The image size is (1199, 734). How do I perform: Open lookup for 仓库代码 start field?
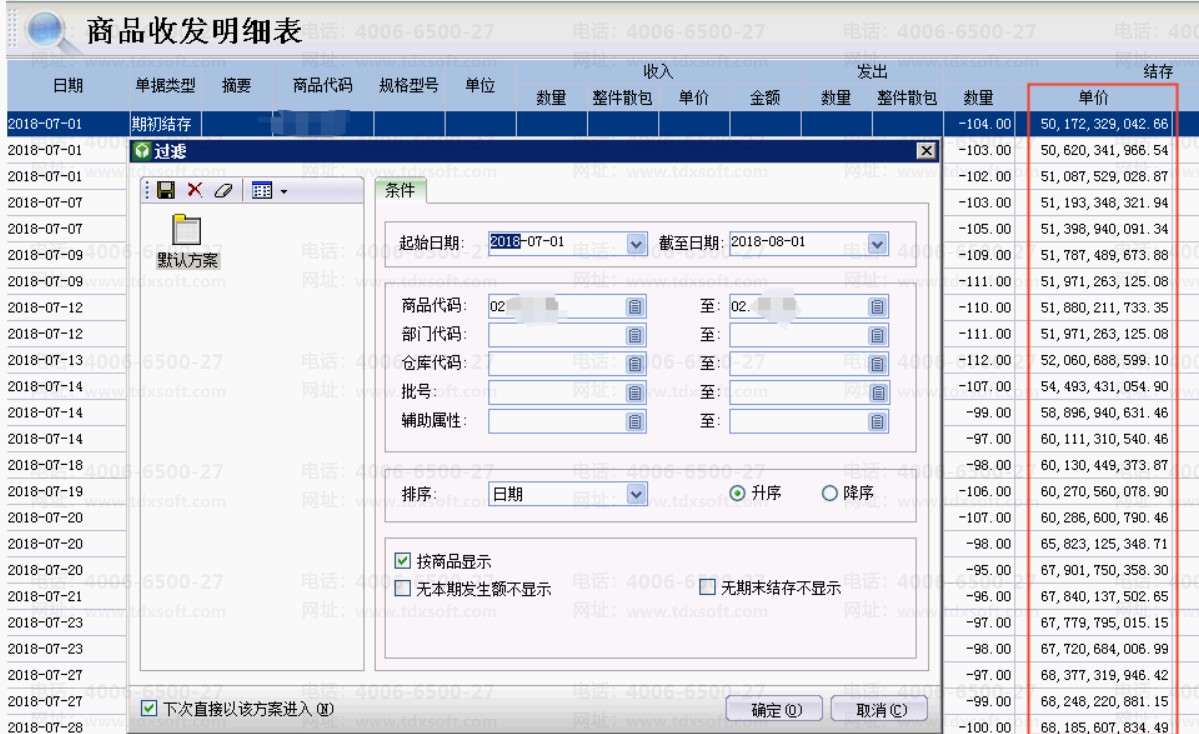tap(635, 364)
